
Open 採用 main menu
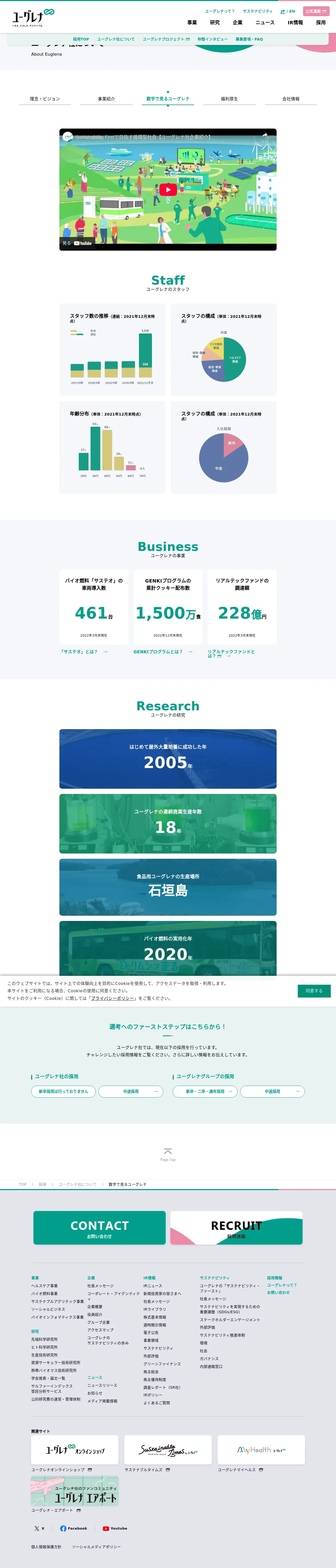pyautogui.click(x=321, y=22)
